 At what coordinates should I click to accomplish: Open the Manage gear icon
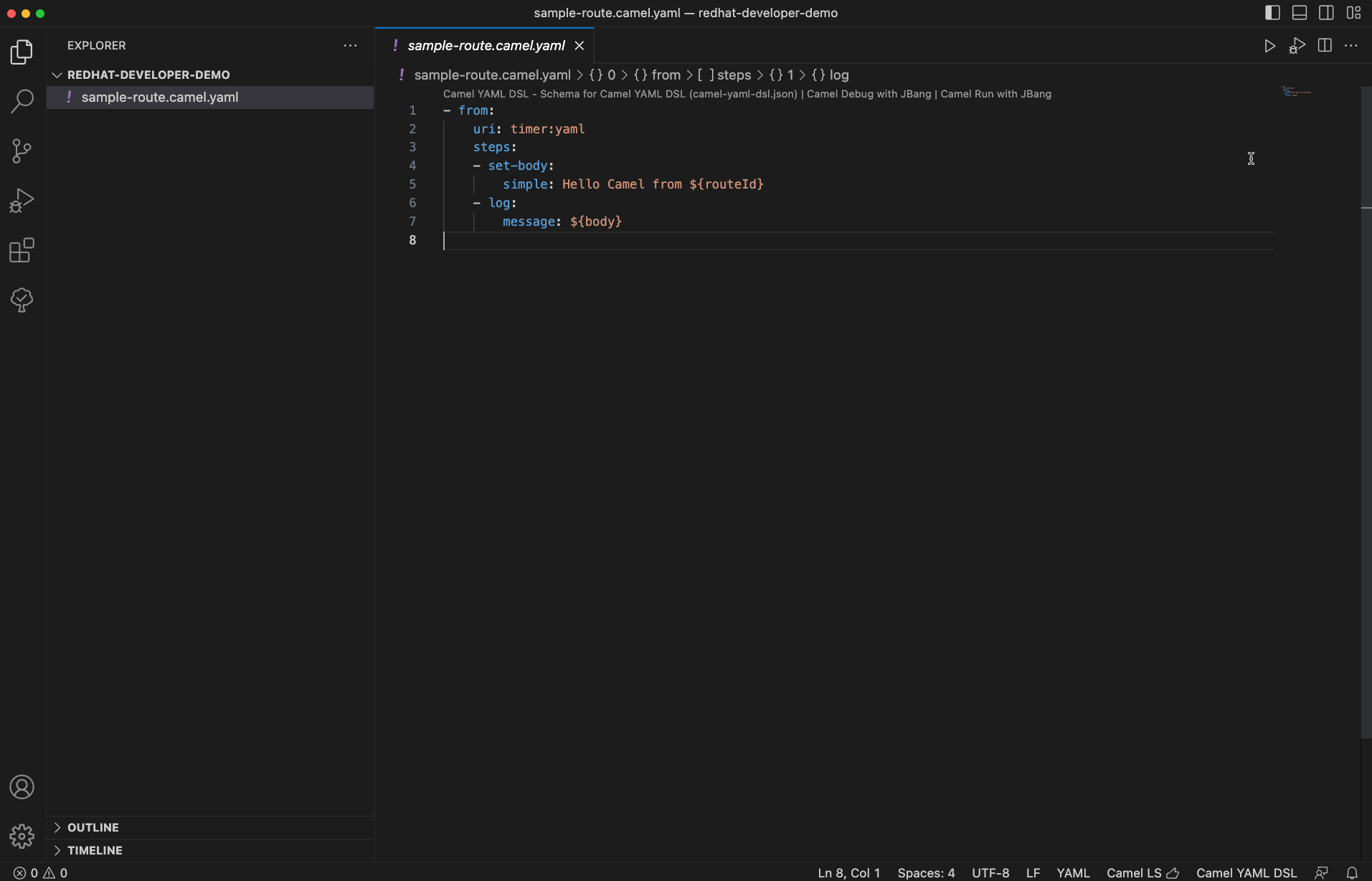pyautogui.click(x=22, y=837)
